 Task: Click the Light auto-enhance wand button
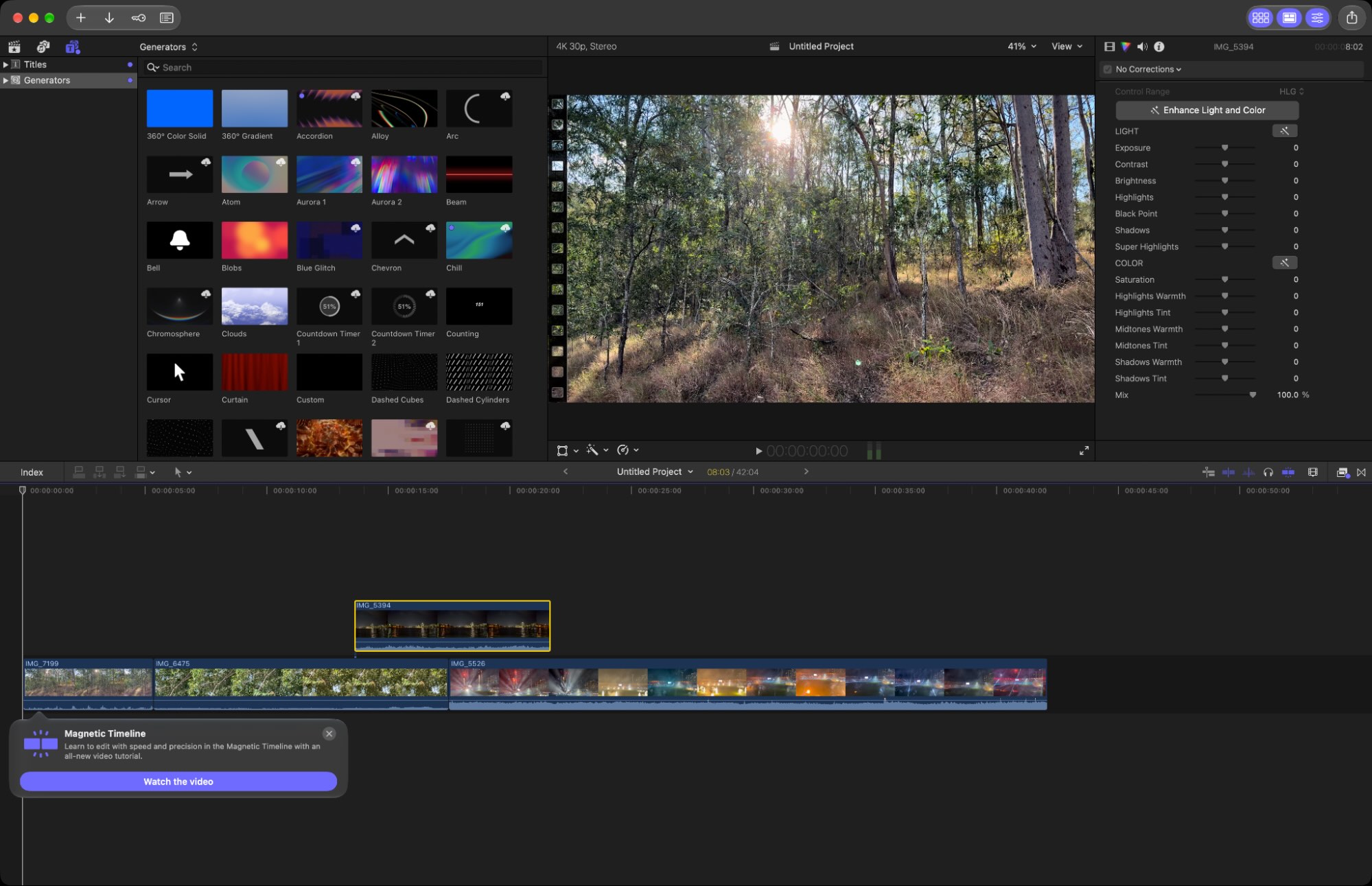[x=1284, y=131]
